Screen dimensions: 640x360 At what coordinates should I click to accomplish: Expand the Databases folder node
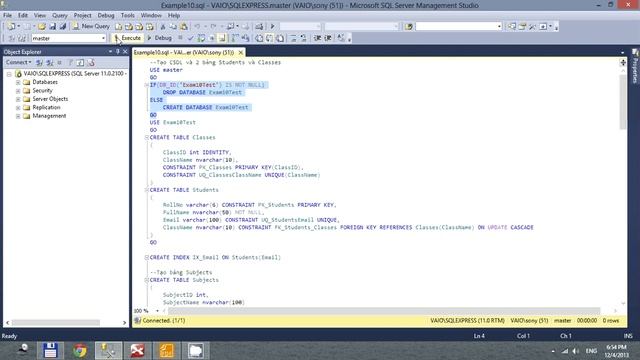18,82
